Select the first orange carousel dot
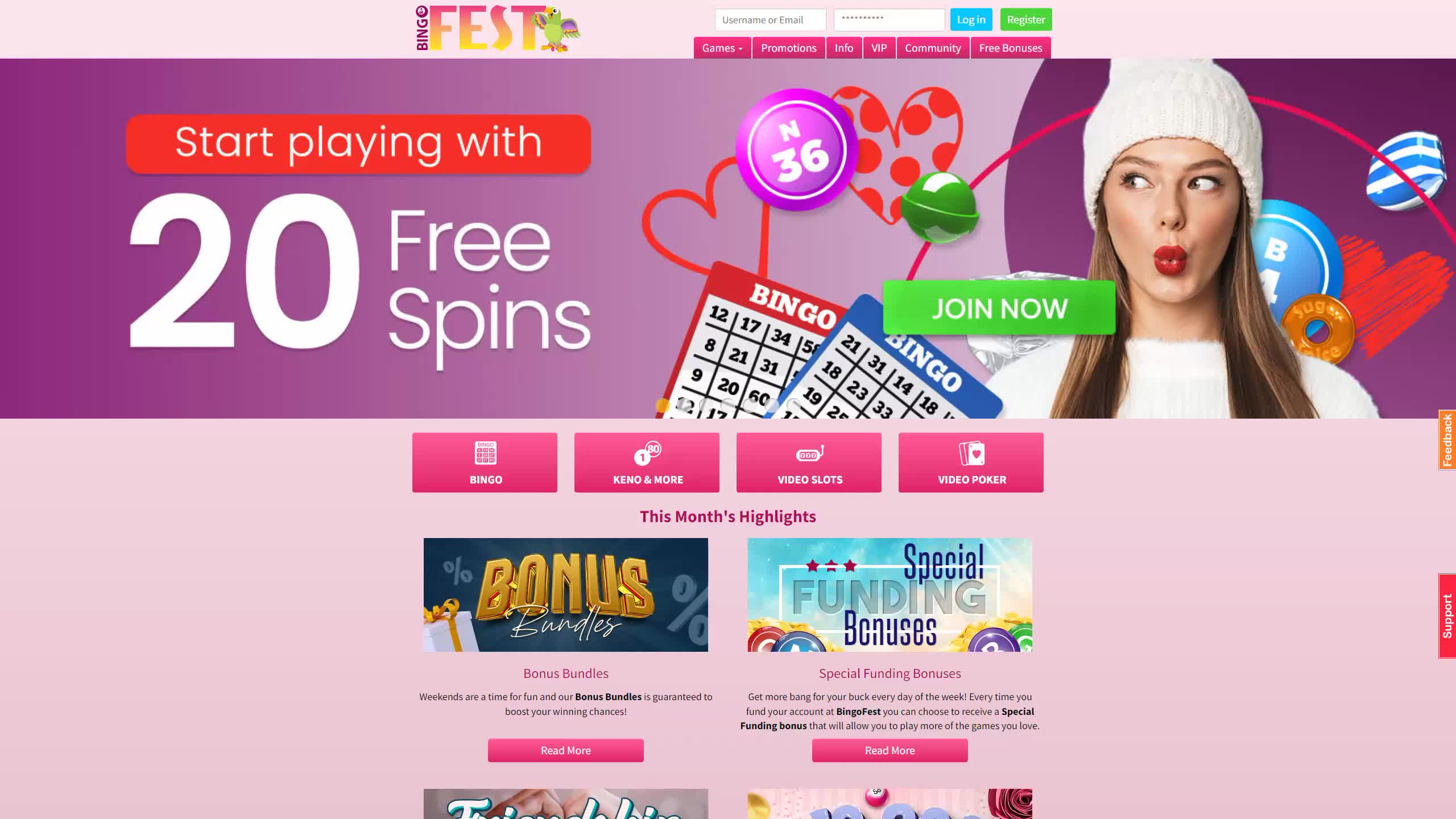This screenshot has height=819, width=1456. (x=663, y=405)
